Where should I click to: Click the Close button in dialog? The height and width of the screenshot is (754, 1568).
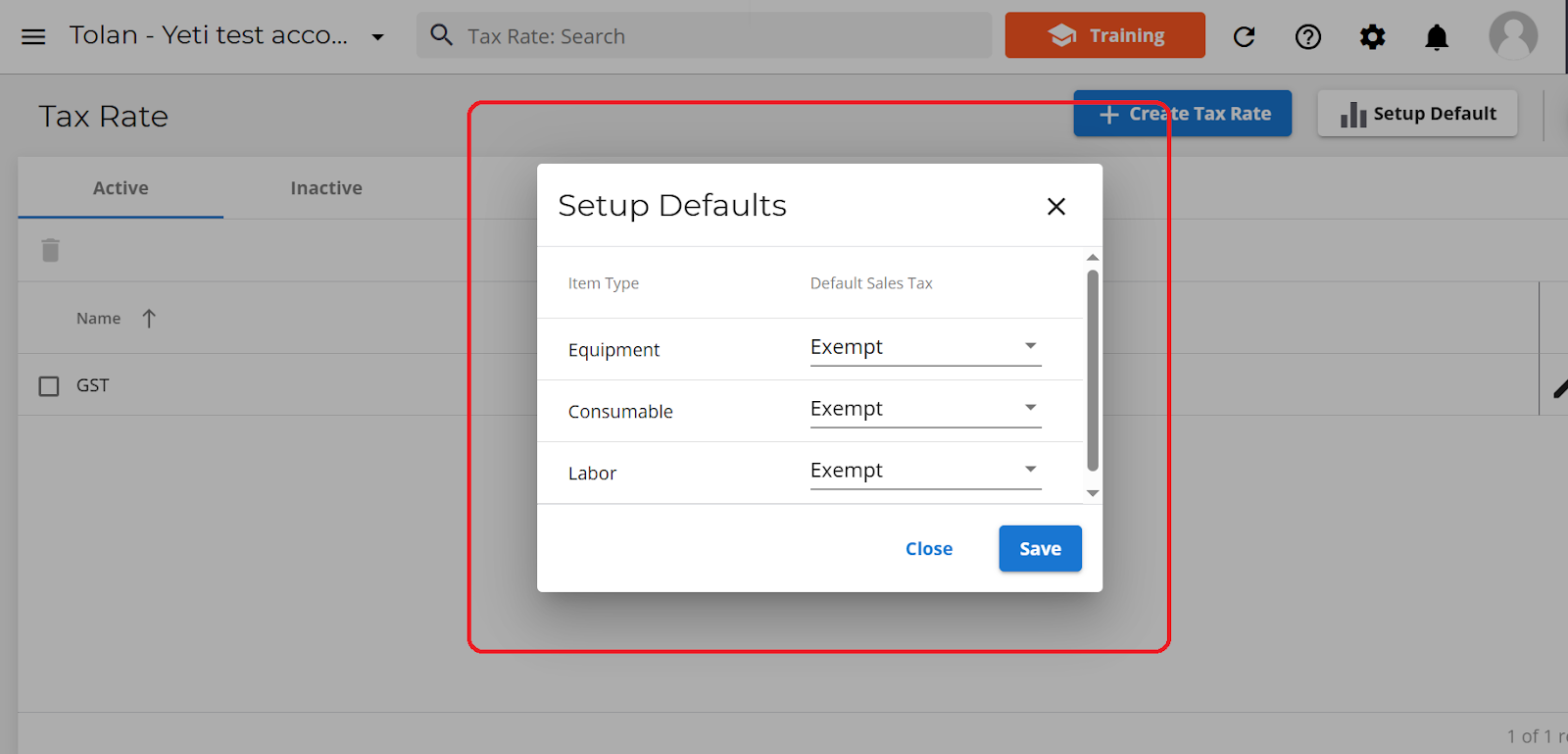click(929, 549)
